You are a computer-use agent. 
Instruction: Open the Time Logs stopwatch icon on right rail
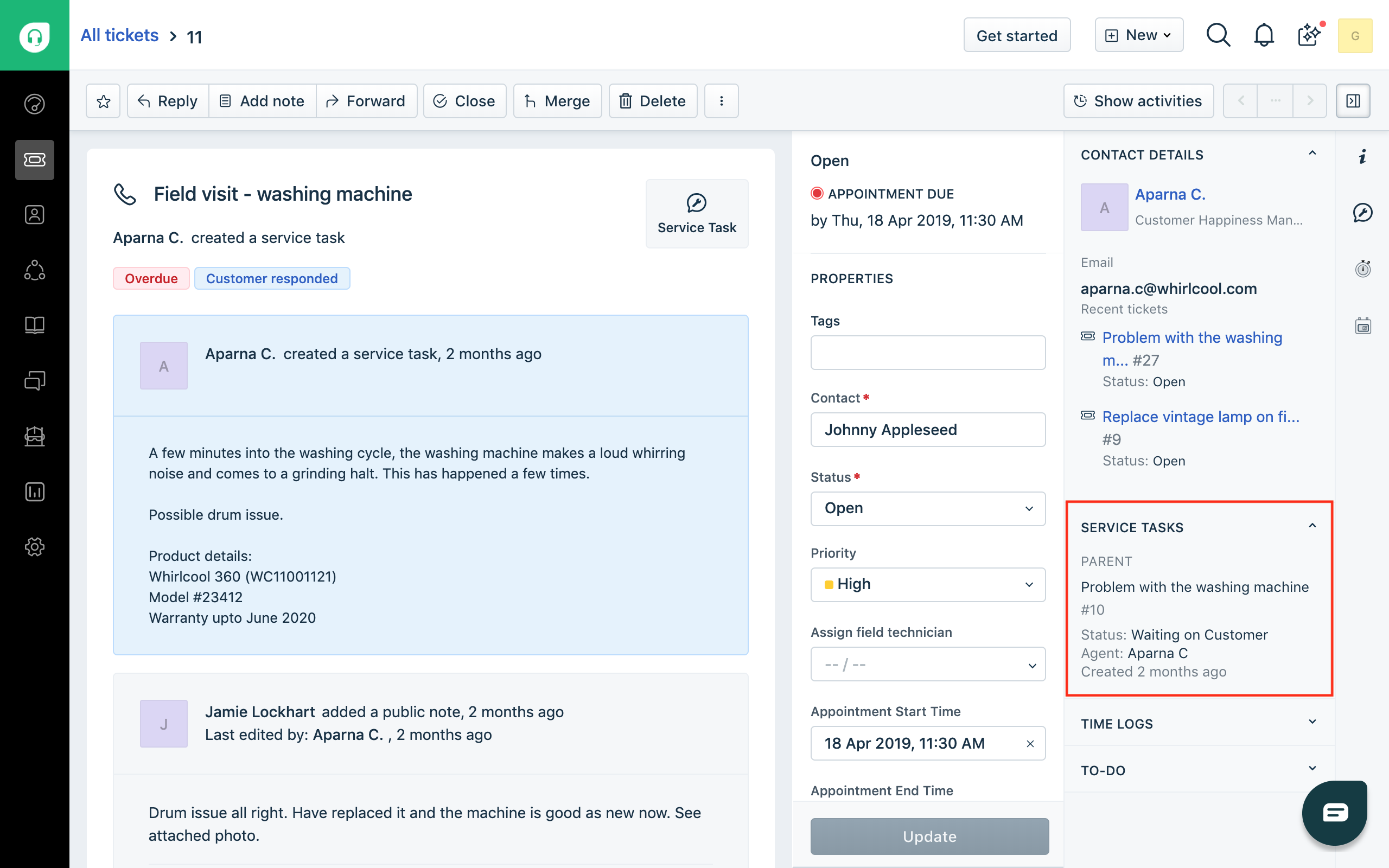click(x=1363, y=268)
